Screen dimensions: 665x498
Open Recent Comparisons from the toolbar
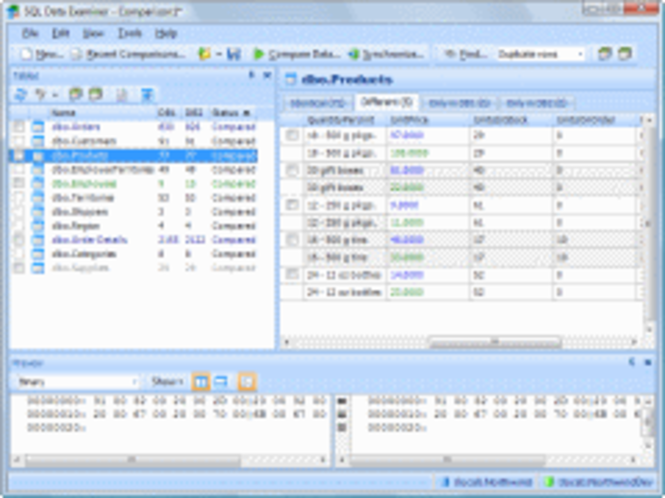pyautogui.click(x=129, y=54)
